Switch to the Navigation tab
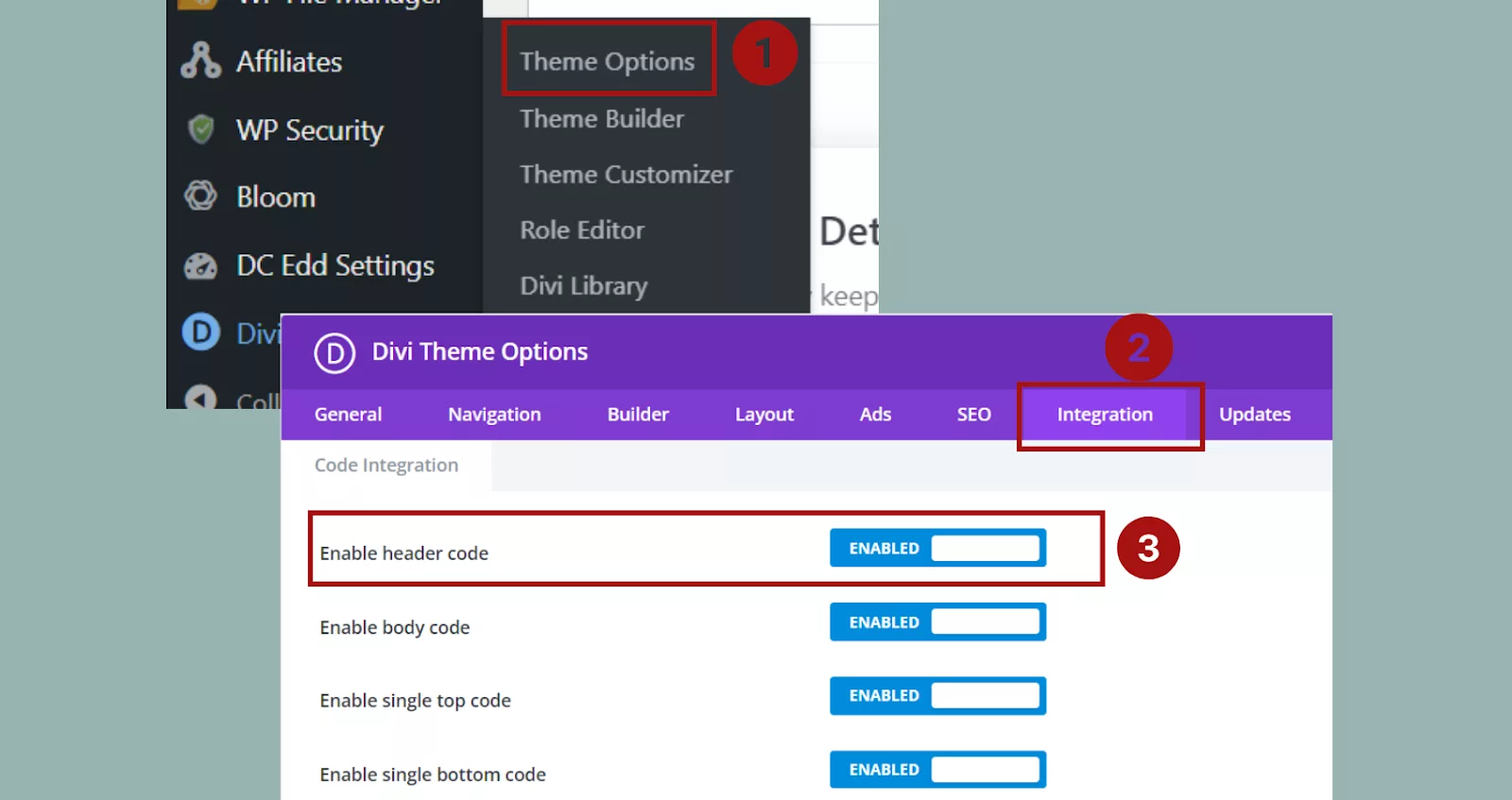 pyautogui.click(x=494, y=415)
